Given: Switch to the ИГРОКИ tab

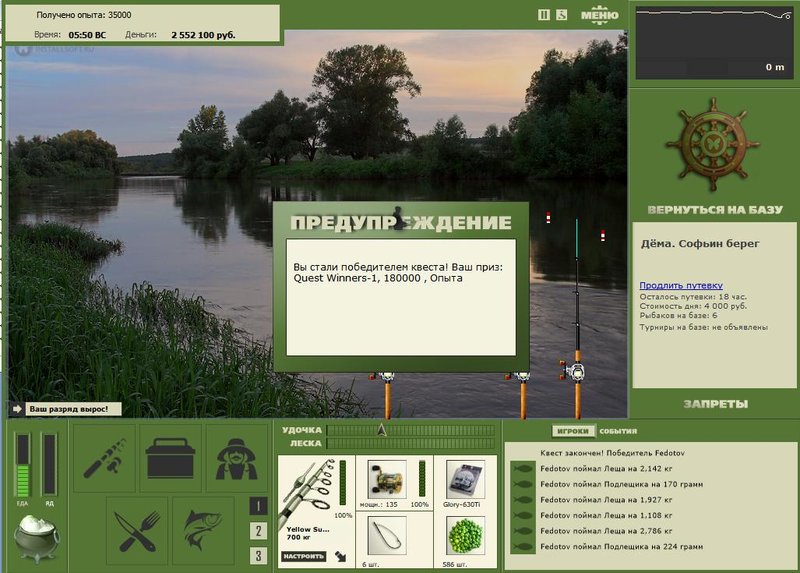Looking at the screenshot, I should point(573,431).
